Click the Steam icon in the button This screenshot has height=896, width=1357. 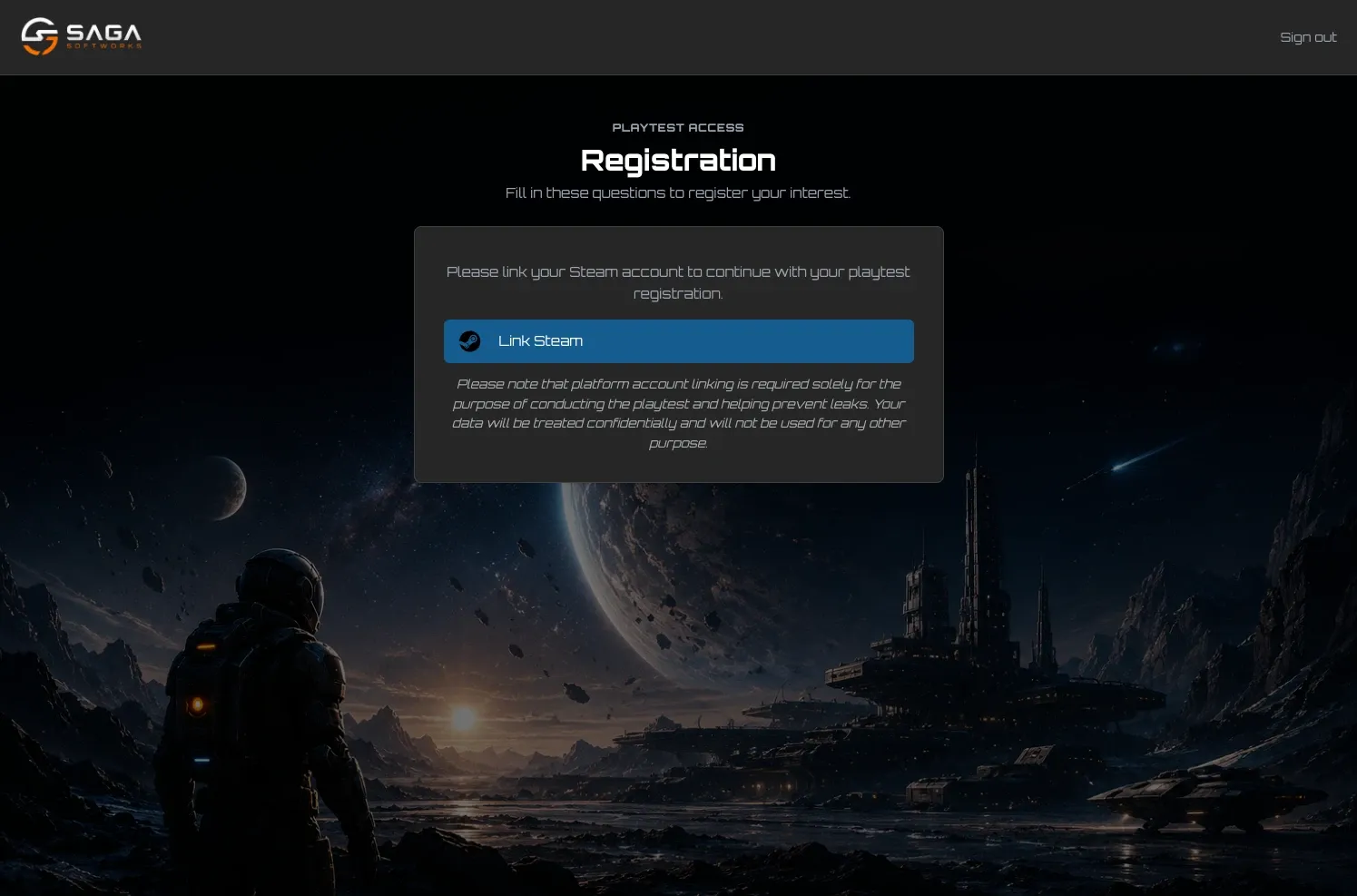(x=469, y=341)
